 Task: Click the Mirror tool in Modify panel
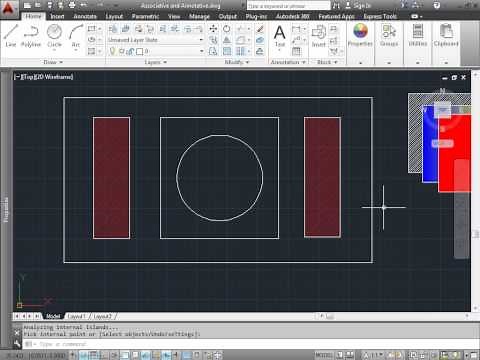click(x=227, y=40)
